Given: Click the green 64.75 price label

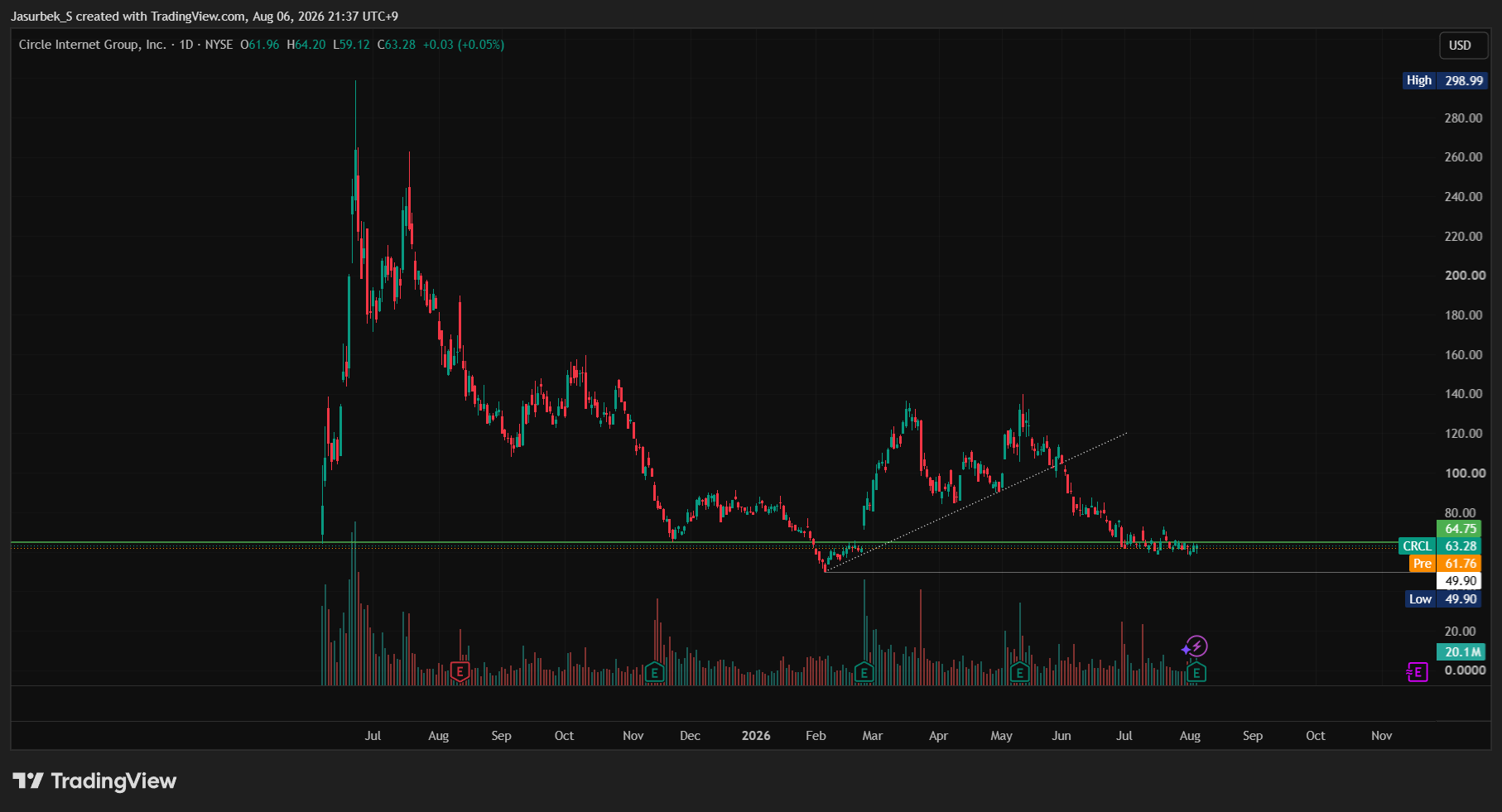Looking at the screenshot, I should (1460, 529).
